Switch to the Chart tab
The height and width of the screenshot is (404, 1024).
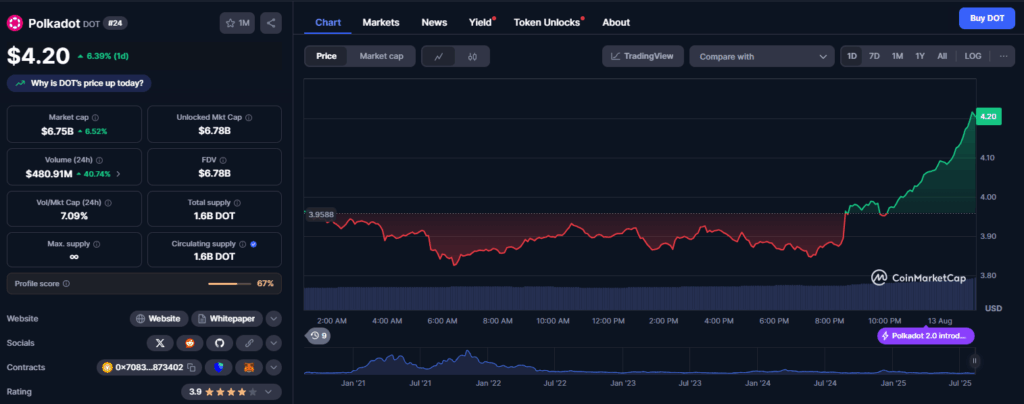328,22
